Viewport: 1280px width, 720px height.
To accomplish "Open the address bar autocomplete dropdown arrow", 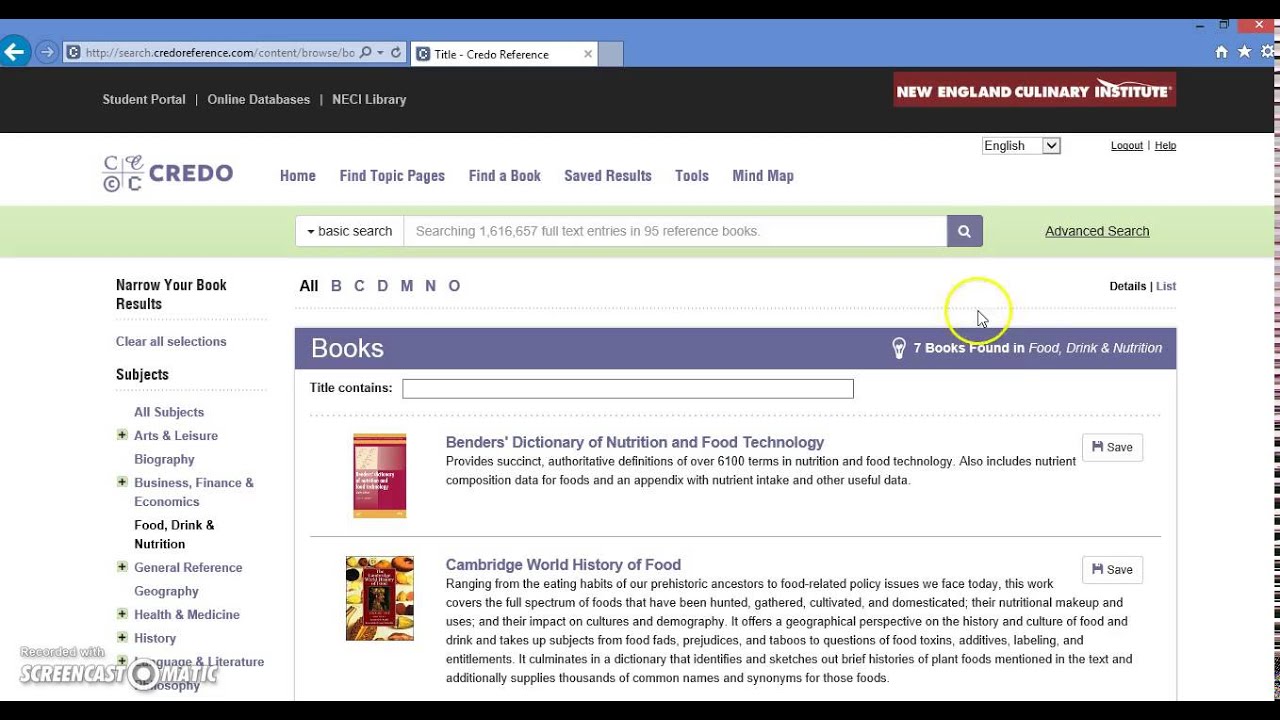I will click(x=380, y=53).
